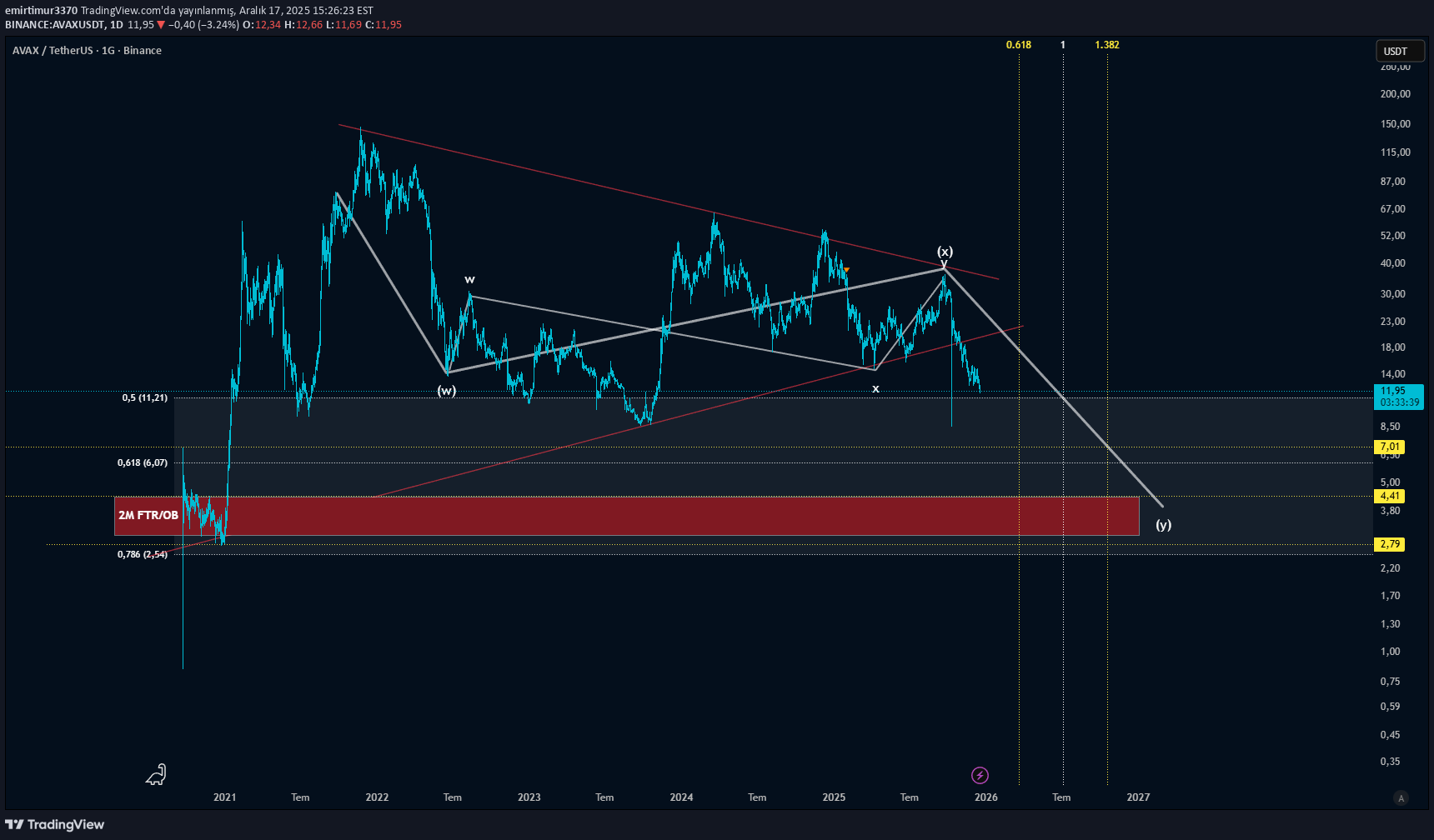1434x840 pixels.
Task: Click the TradingView logo in the footer
Action: (55, 824)
